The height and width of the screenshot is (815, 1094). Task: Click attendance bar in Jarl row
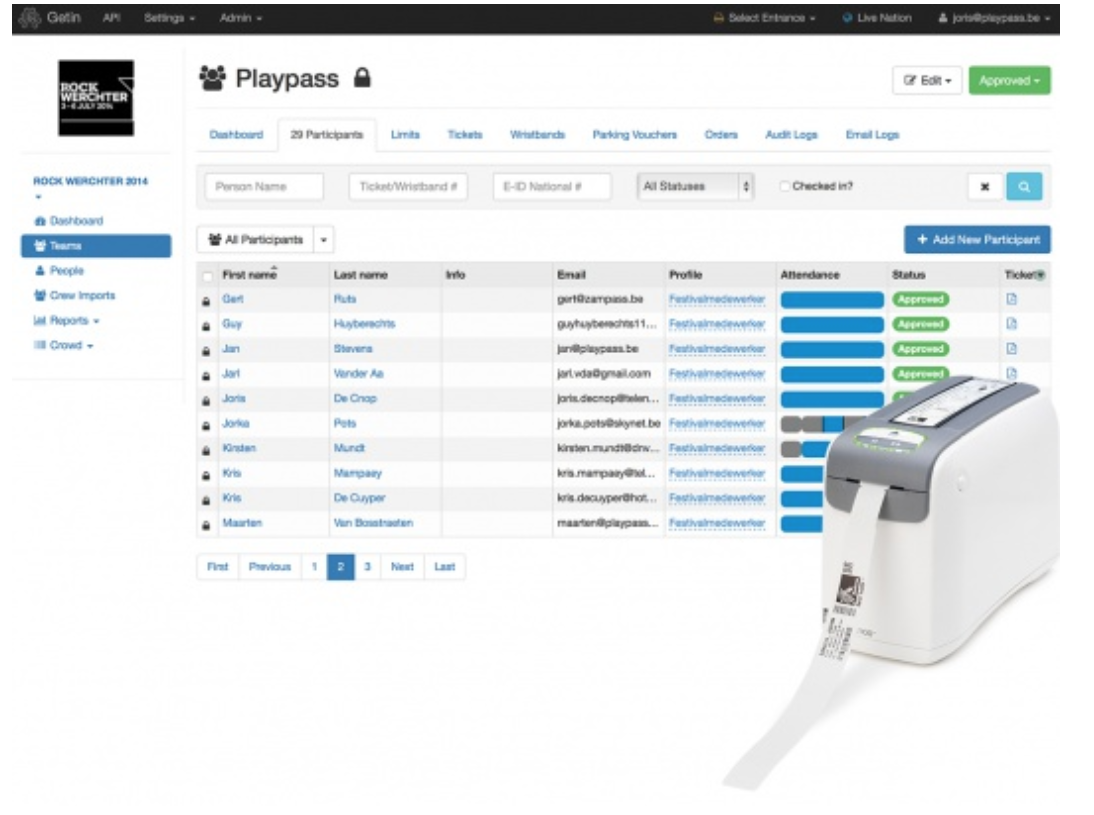(x=832, y=375)
